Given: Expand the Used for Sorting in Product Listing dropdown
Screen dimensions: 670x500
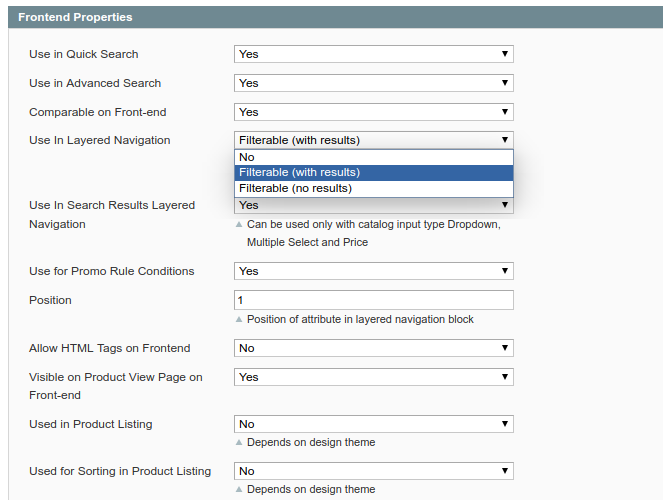Looking at the screenshot, I should coord(374,471).
